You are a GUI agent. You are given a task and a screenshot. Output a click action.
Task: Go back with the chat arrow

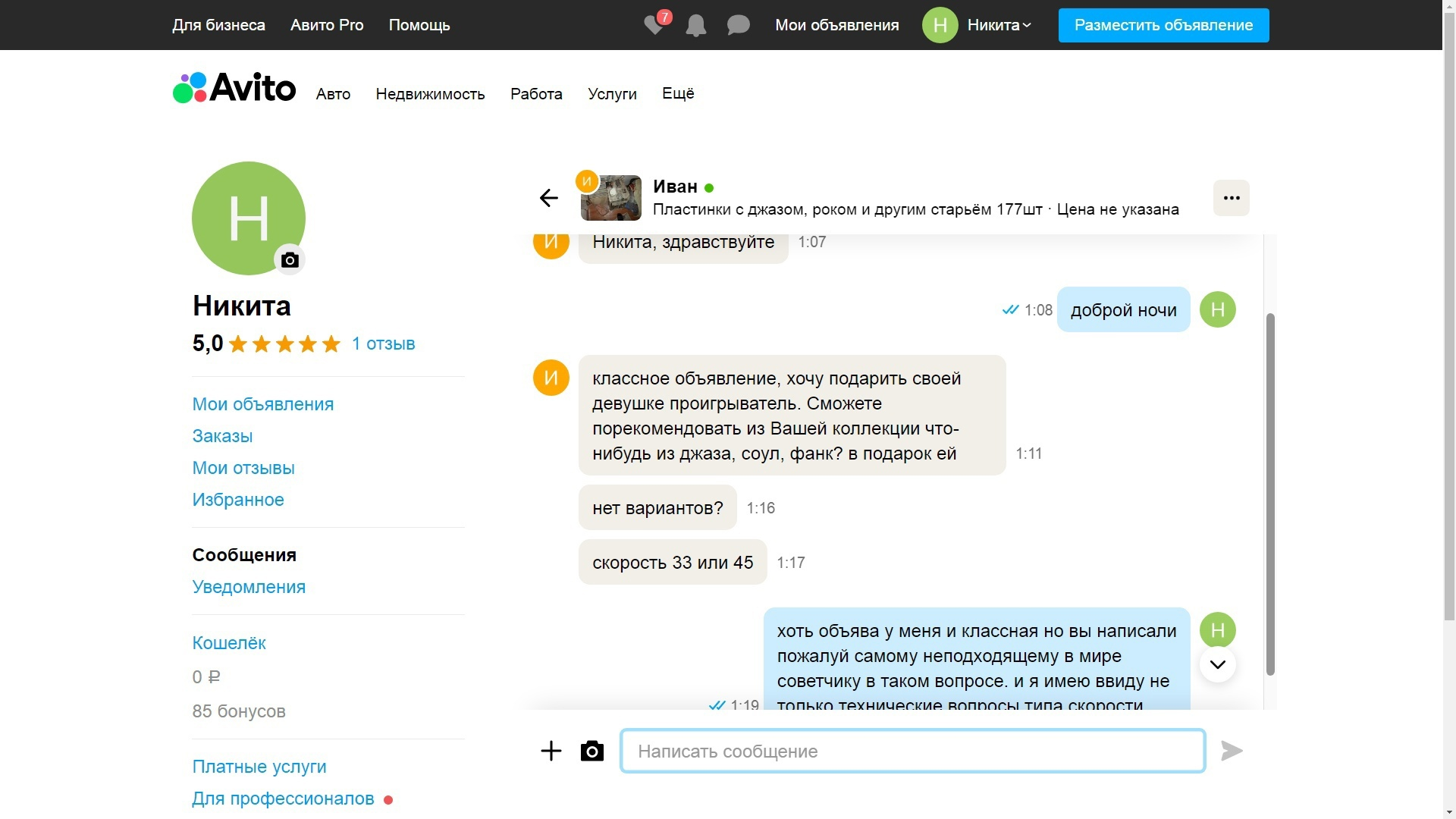(548, 198)
